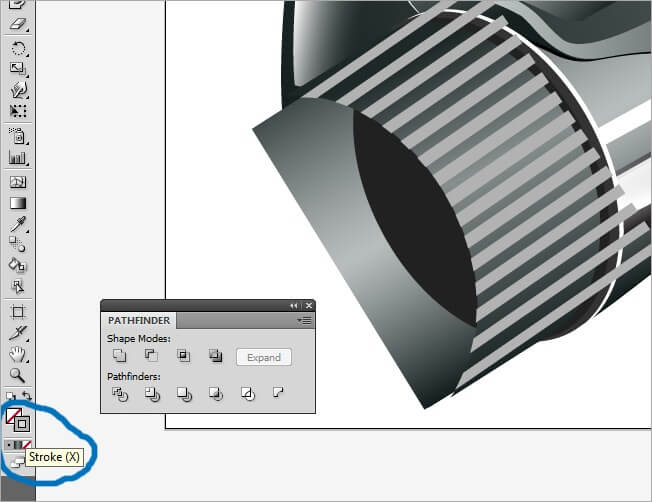Select the Zoom magnifier tool

(x=18, y=375)
